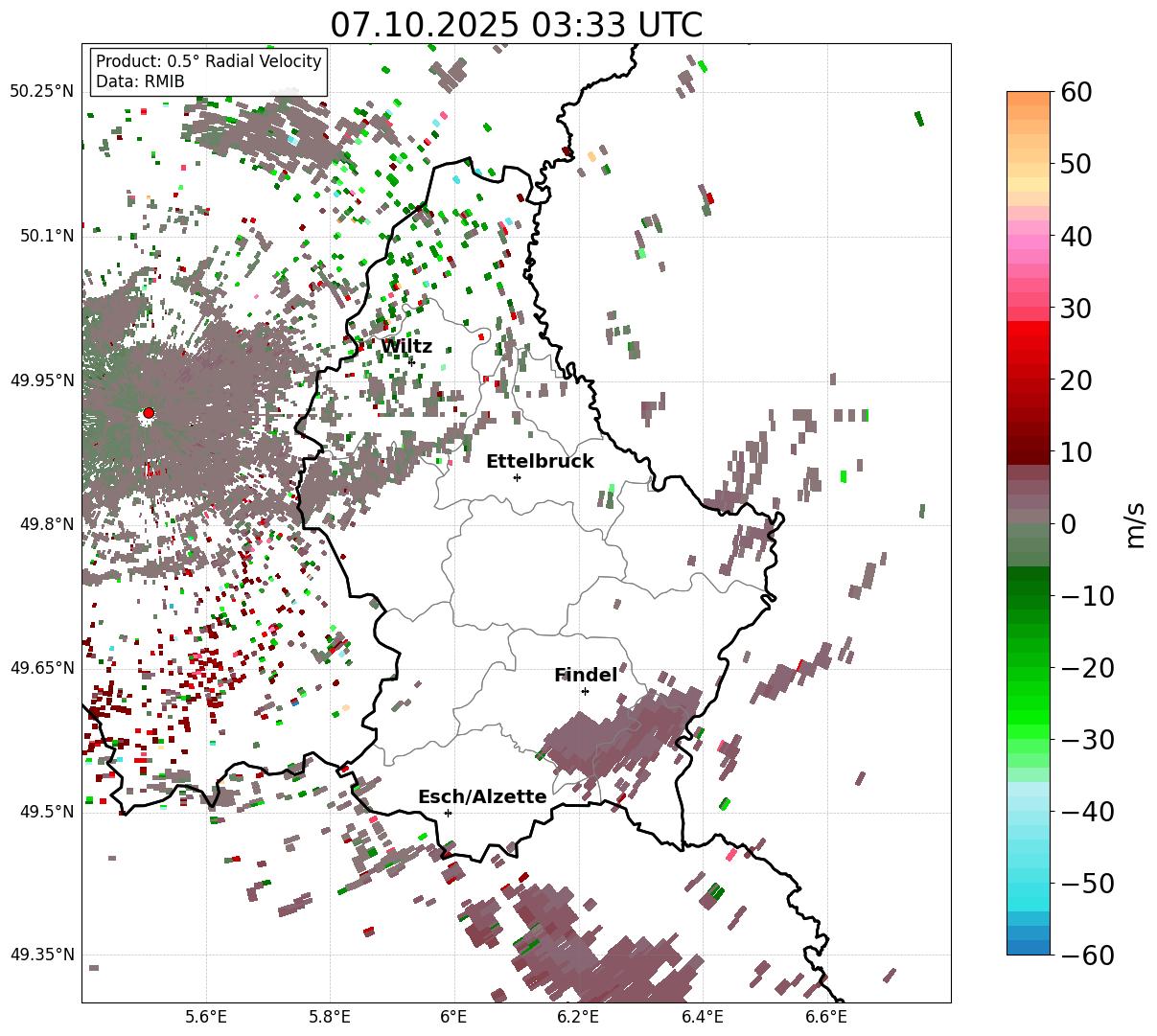Click the 49.8°N latitude label

point(46,524)
